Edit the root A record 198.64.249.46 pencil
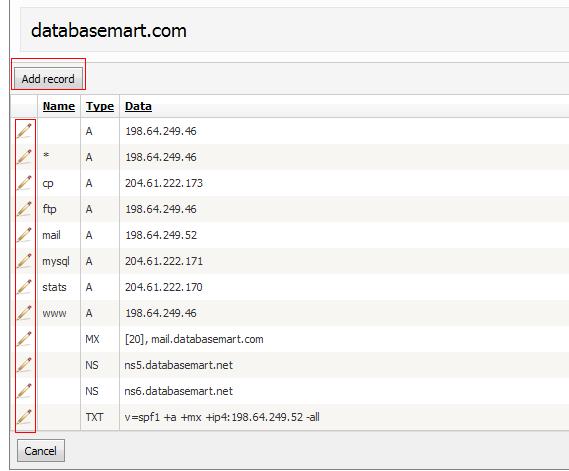Viewport: 569px width, 471px height. tap(24, 131)
